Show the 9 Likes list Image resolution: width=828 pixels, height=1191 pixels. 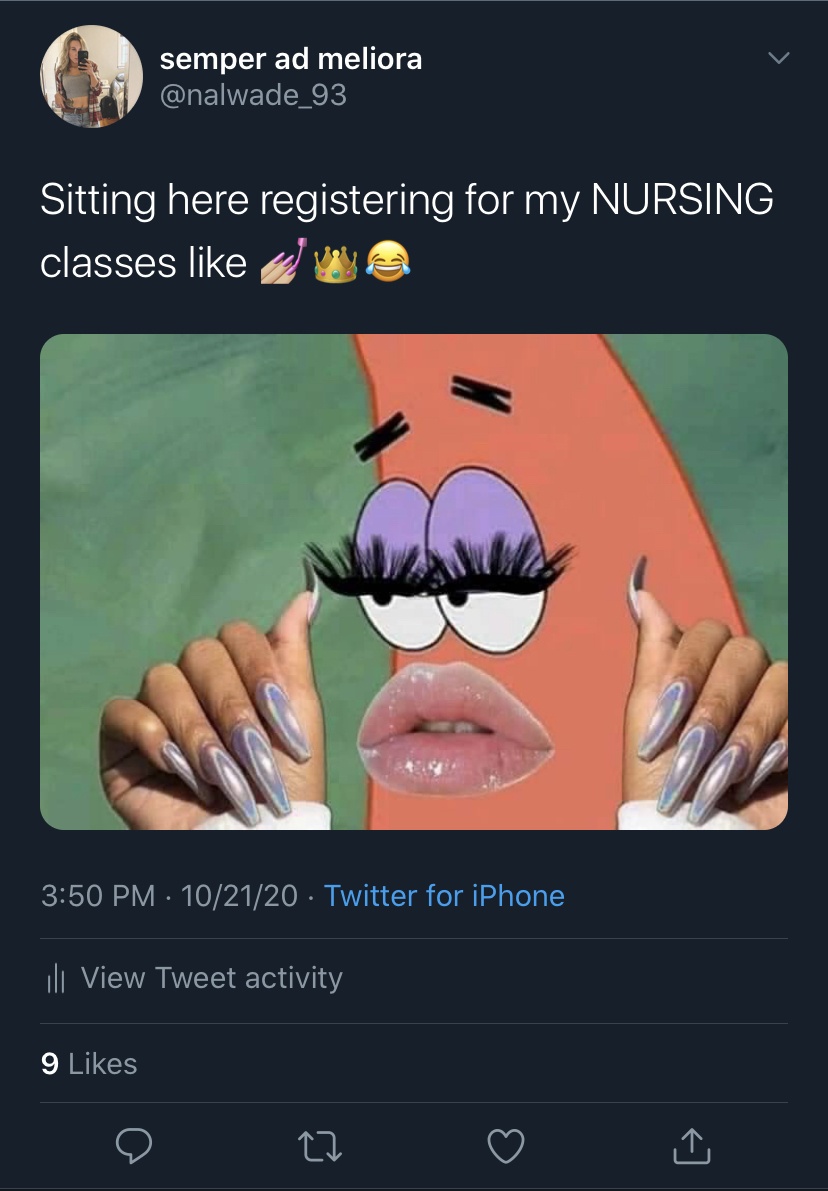tap(89, 1063)
